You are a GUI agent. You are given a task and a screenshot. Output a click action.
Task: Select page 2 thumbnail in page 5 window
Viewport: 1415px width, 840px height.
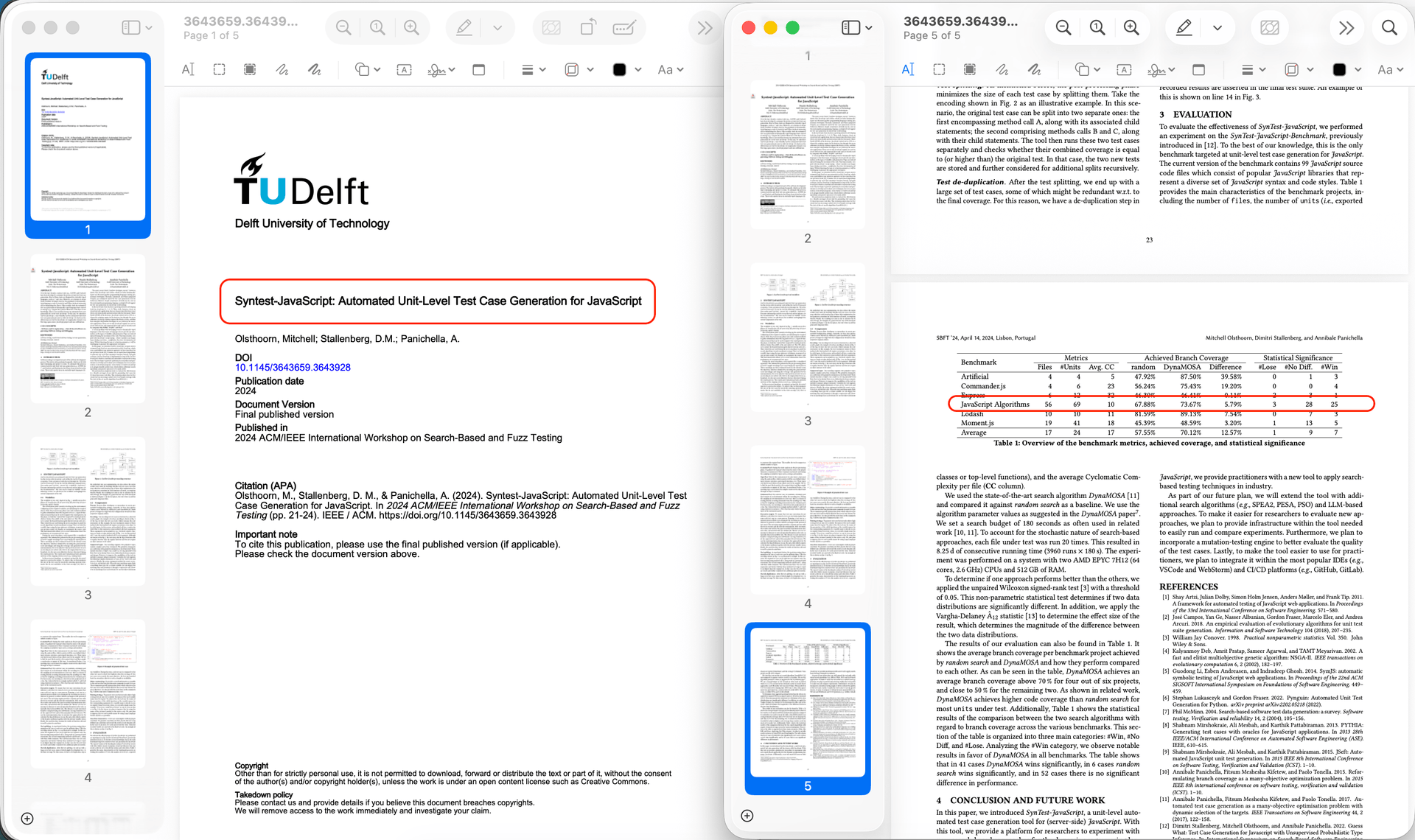pos(808,155)
